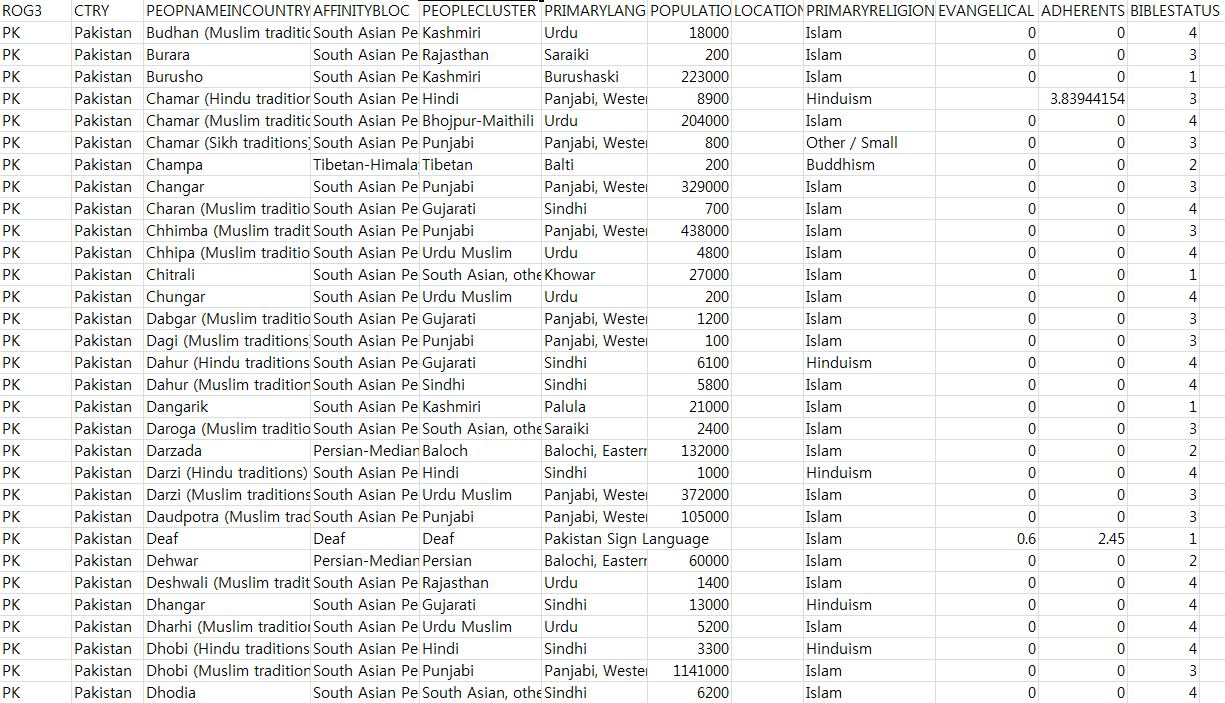Select the population value 27000
Image resolution: width=1225 pixels, height=703 pixels.
click(689, 275)
